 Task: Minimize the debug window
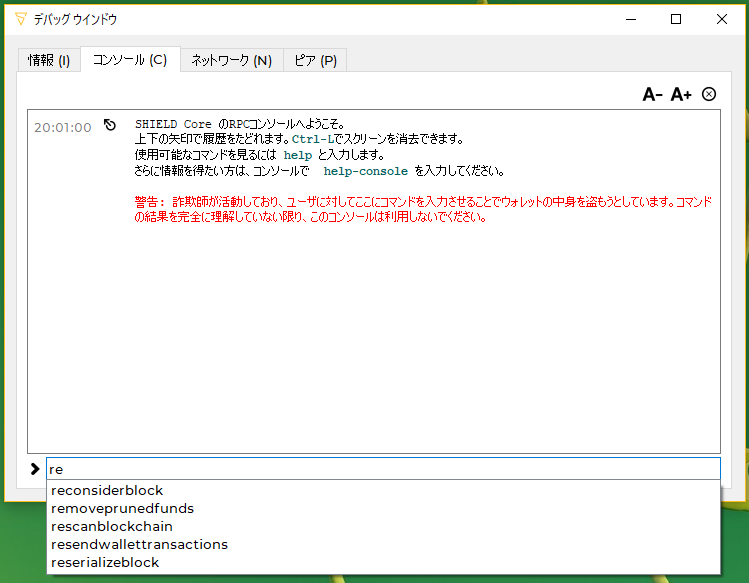click(629, 19)
